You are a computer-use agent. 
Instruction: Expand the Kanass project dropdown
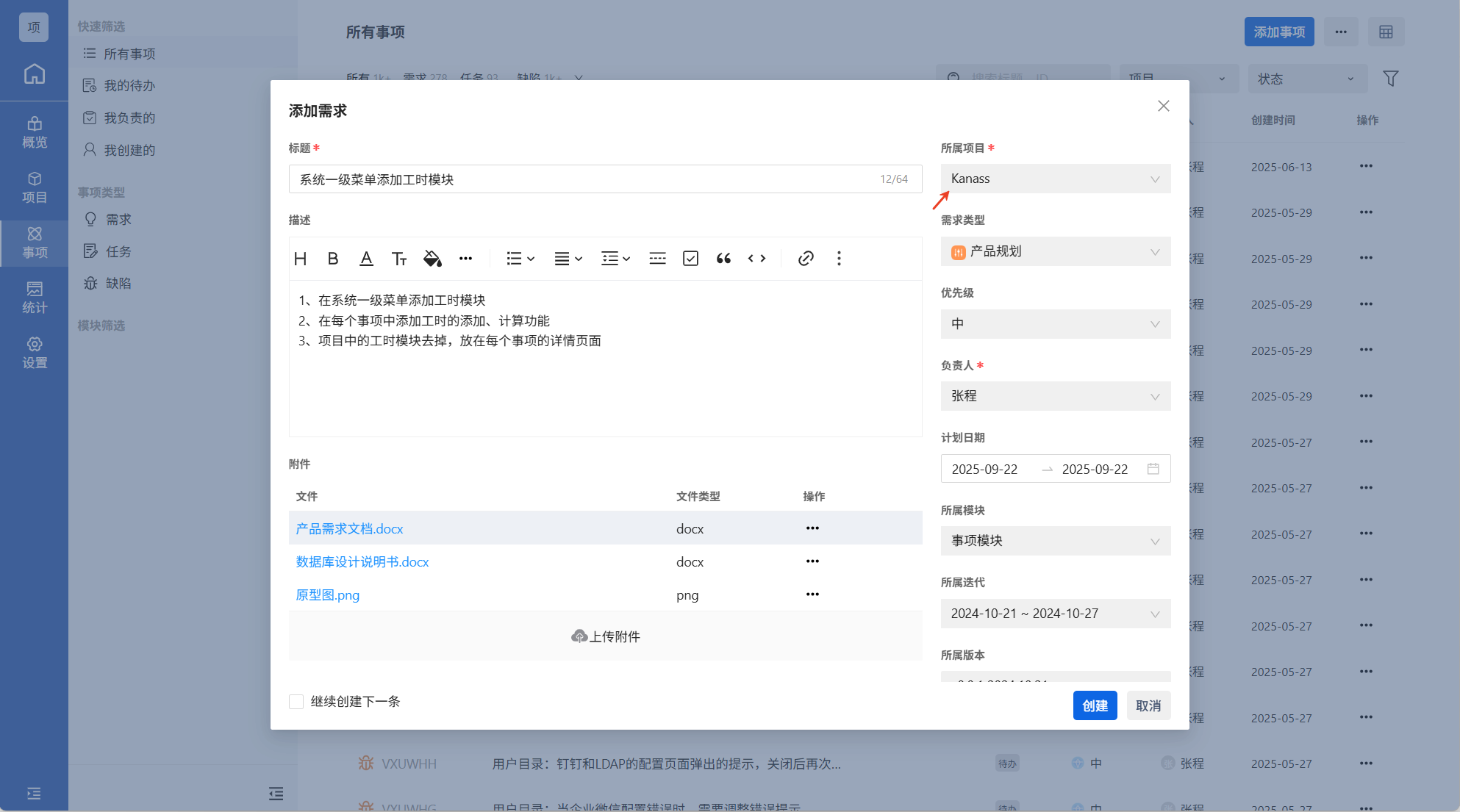point(1055,179)
